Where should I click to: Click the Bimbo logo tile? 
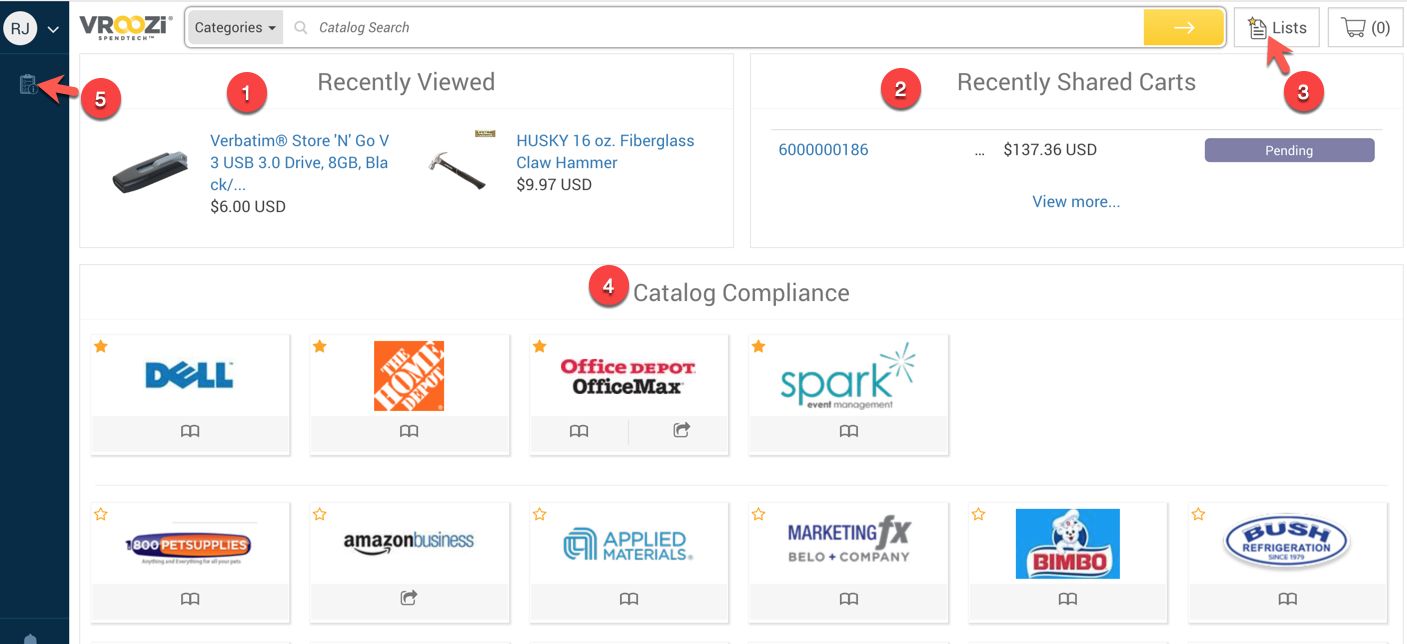click(x=1068, y=543)
